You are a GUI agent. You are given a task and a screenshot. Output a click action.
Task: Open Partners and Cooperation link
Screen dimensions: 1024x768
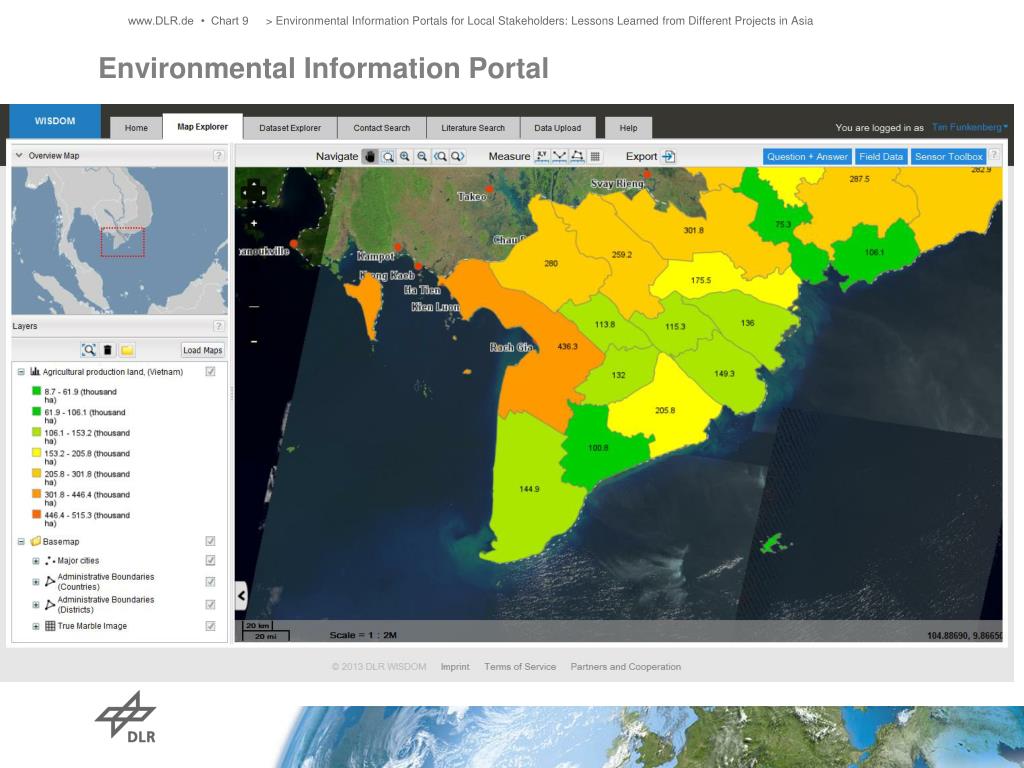626,667
